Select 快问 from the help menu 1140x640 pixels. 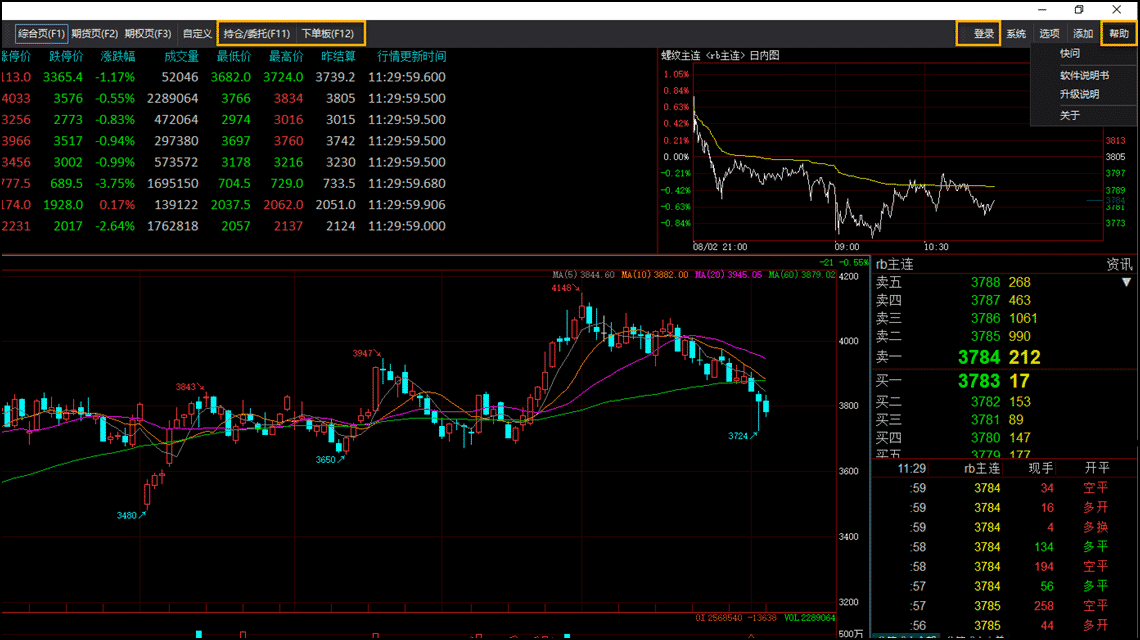tap(1070, 54)
